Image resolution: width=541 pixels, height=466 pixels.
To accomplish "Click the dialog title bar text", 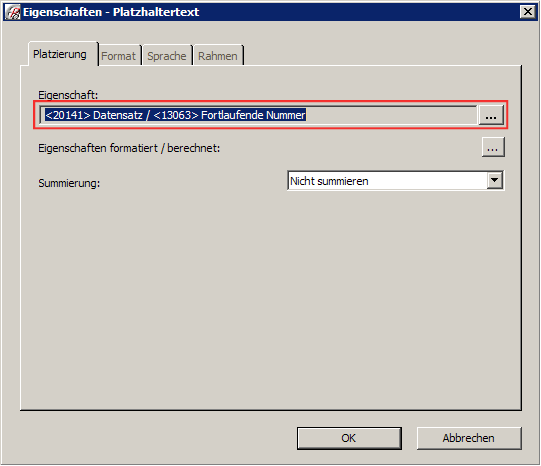I will click(x=111, y=12).
